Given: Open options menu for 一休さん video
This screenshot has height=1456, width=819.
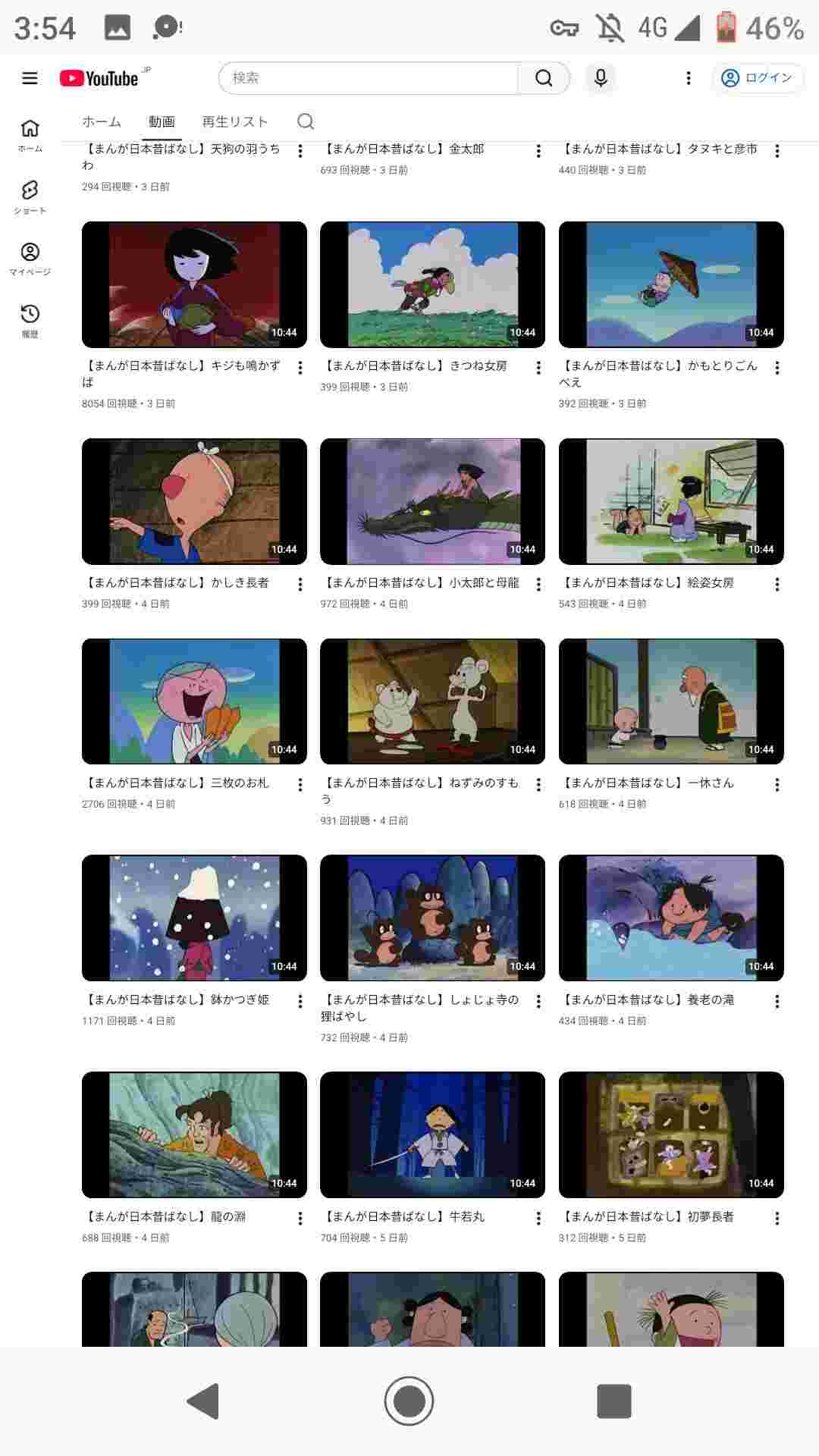Looking at the screenshot, I should [x=777, y=785].
